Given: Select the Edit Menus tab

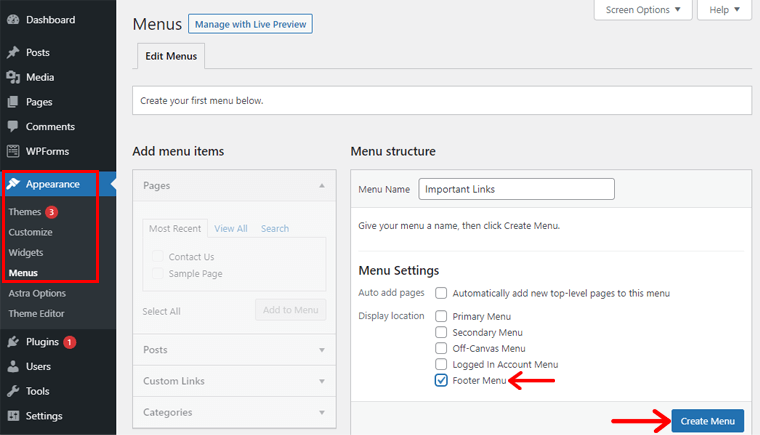Looking at the screenshot, I should click(x=169, y=57).
